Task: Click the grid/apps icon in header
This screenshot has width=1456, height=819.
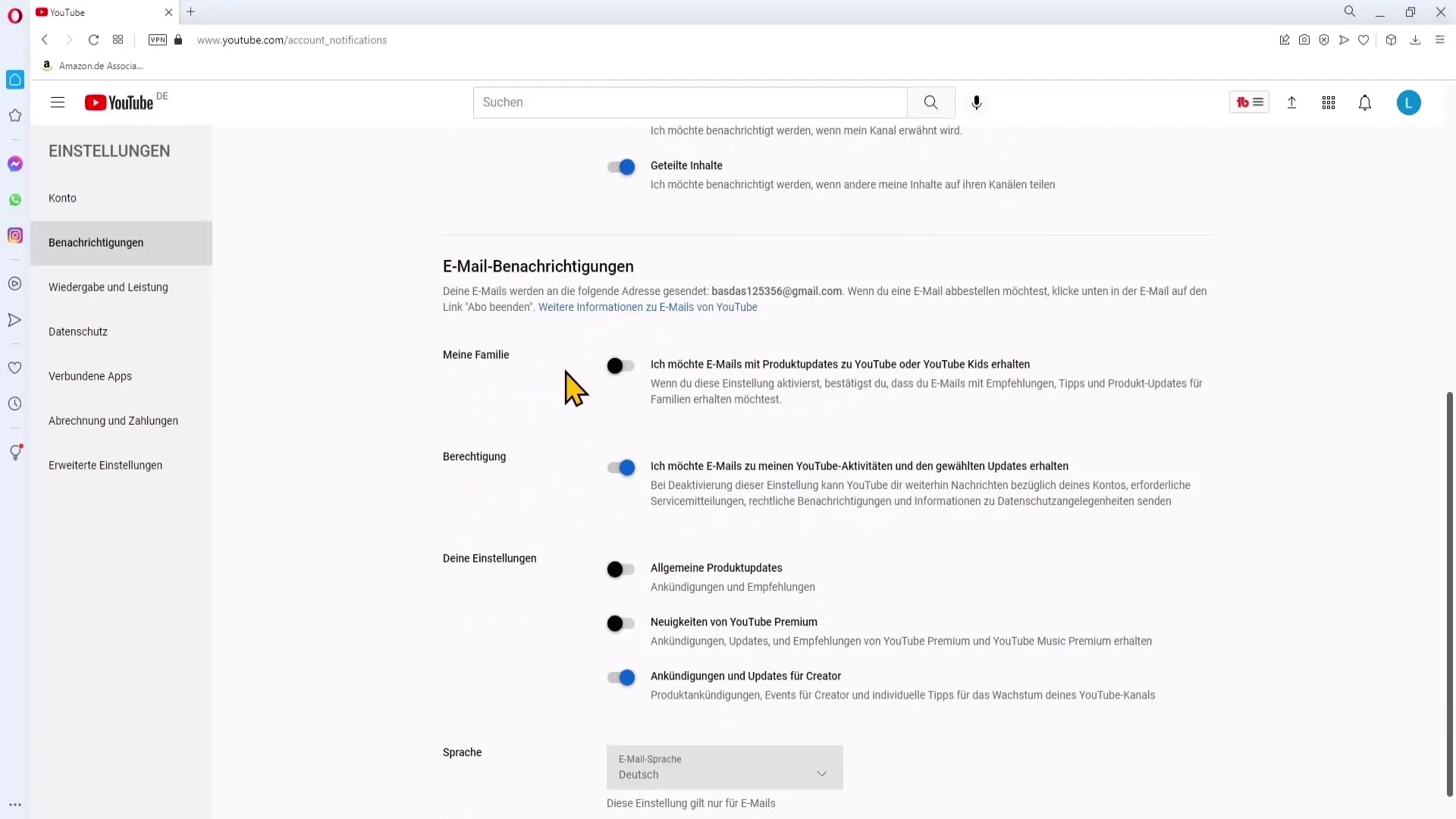Action: [x=1328, y=102]
